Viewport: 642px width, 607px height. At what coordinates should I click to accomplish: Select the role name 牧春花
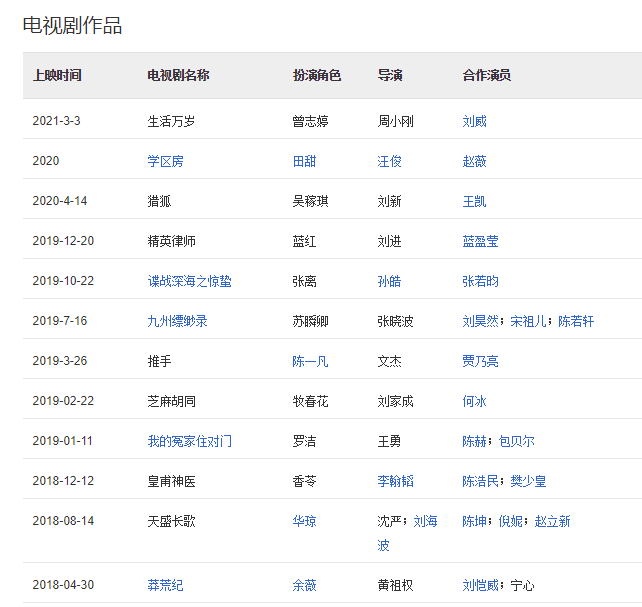(310, 401)
